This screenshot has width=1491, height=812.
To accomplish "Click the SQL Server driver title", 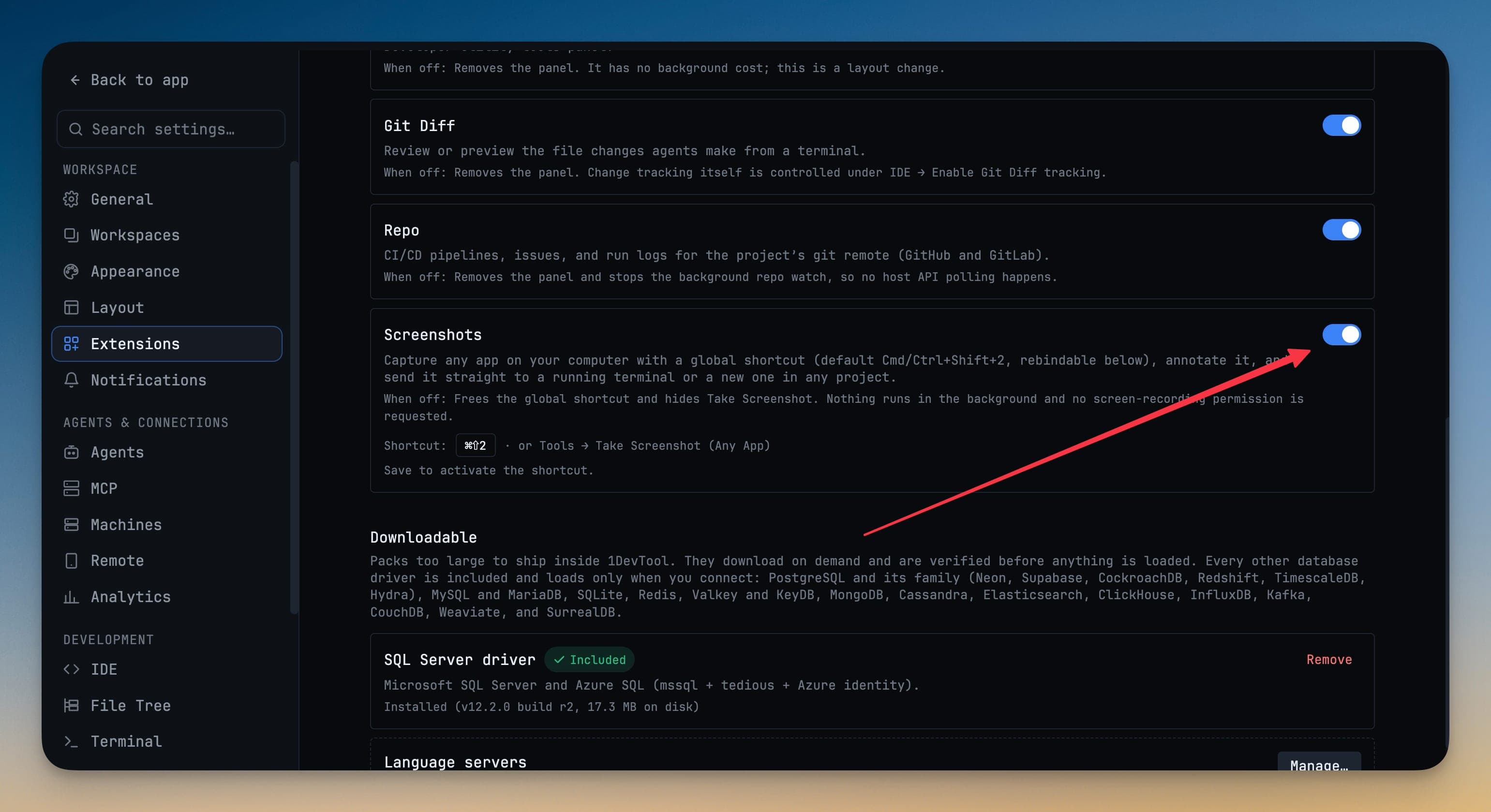I will click(460, 660).
